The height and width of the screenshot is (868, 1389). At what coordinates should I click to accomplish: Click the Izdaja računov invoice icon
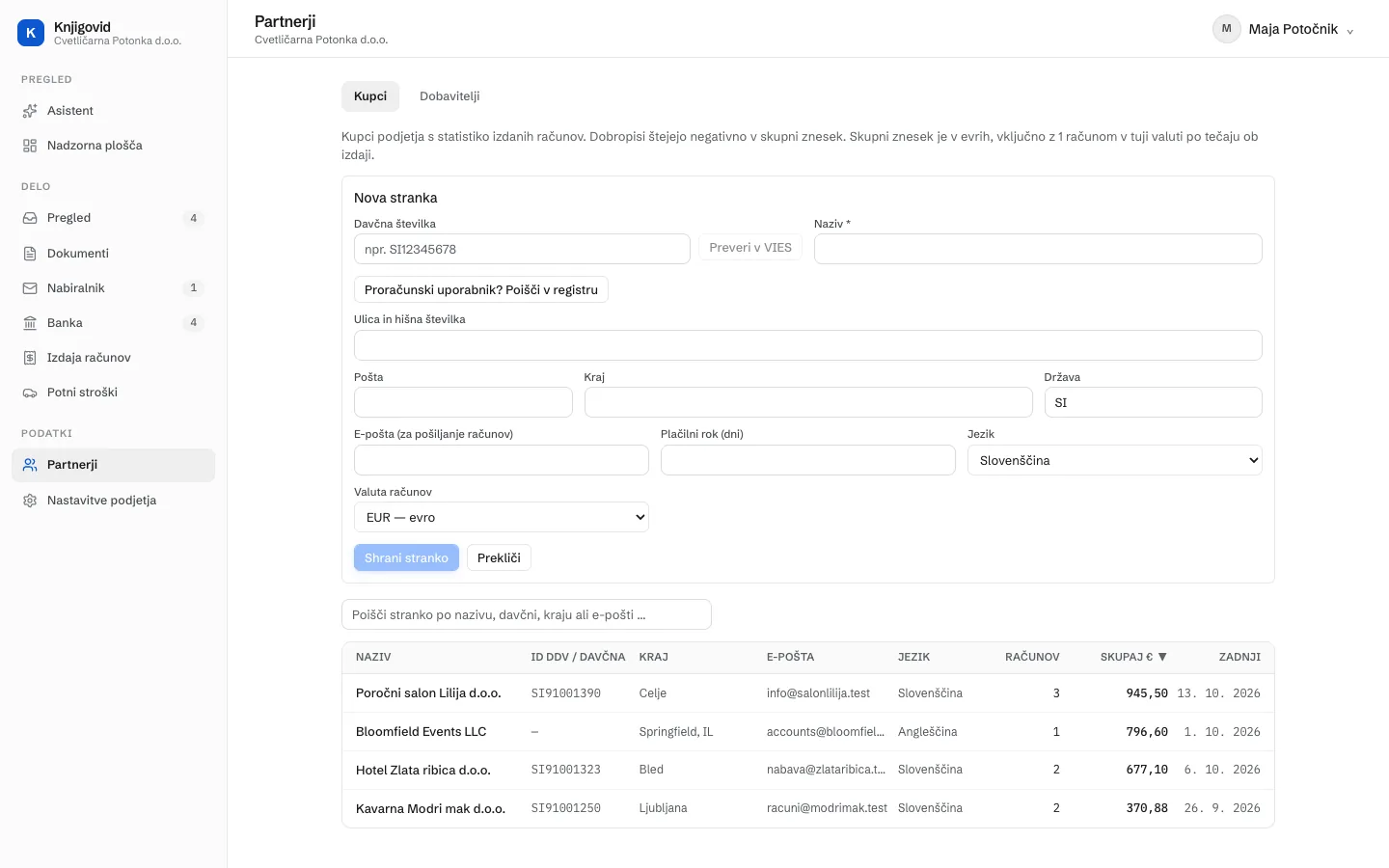(30, 358)
